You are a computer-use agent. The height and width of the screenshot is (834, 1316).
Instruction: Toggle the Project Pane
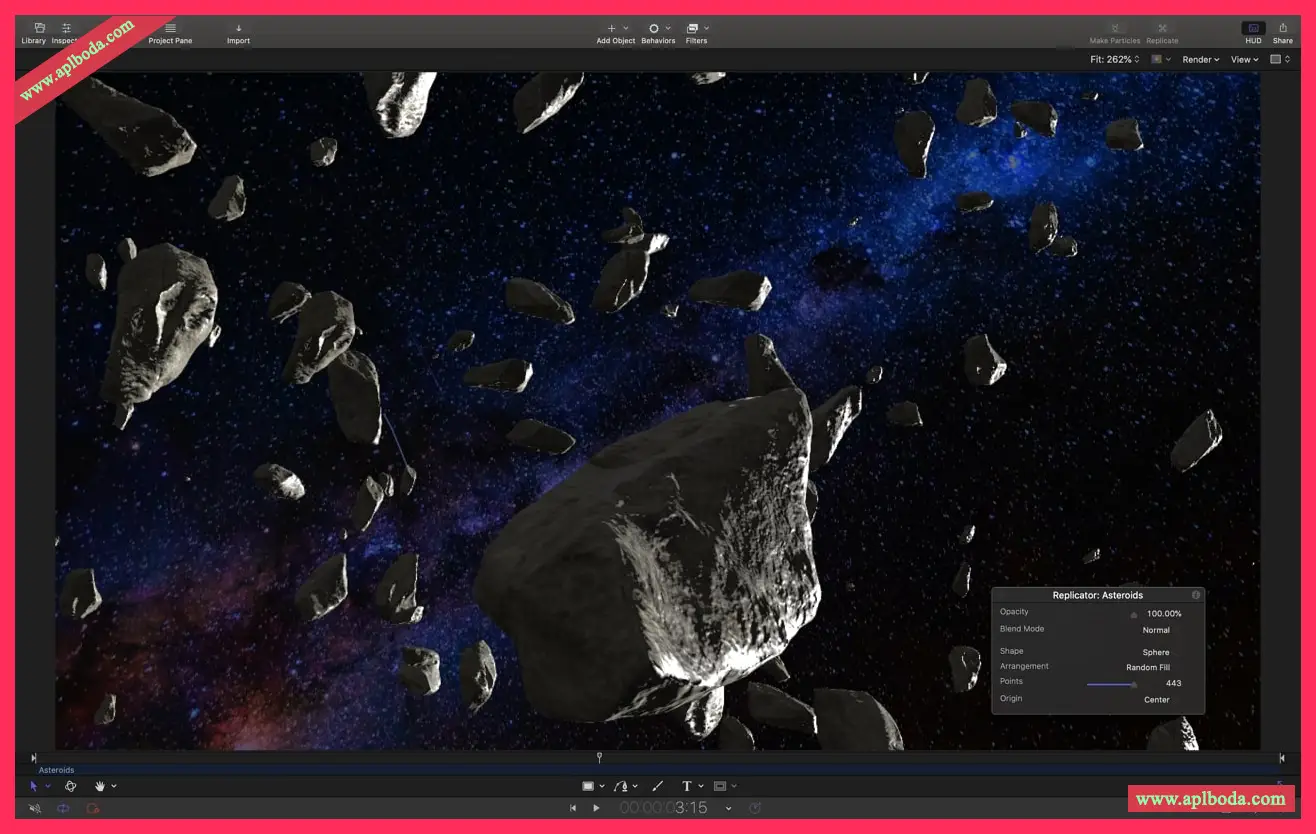tap(170, 33)
